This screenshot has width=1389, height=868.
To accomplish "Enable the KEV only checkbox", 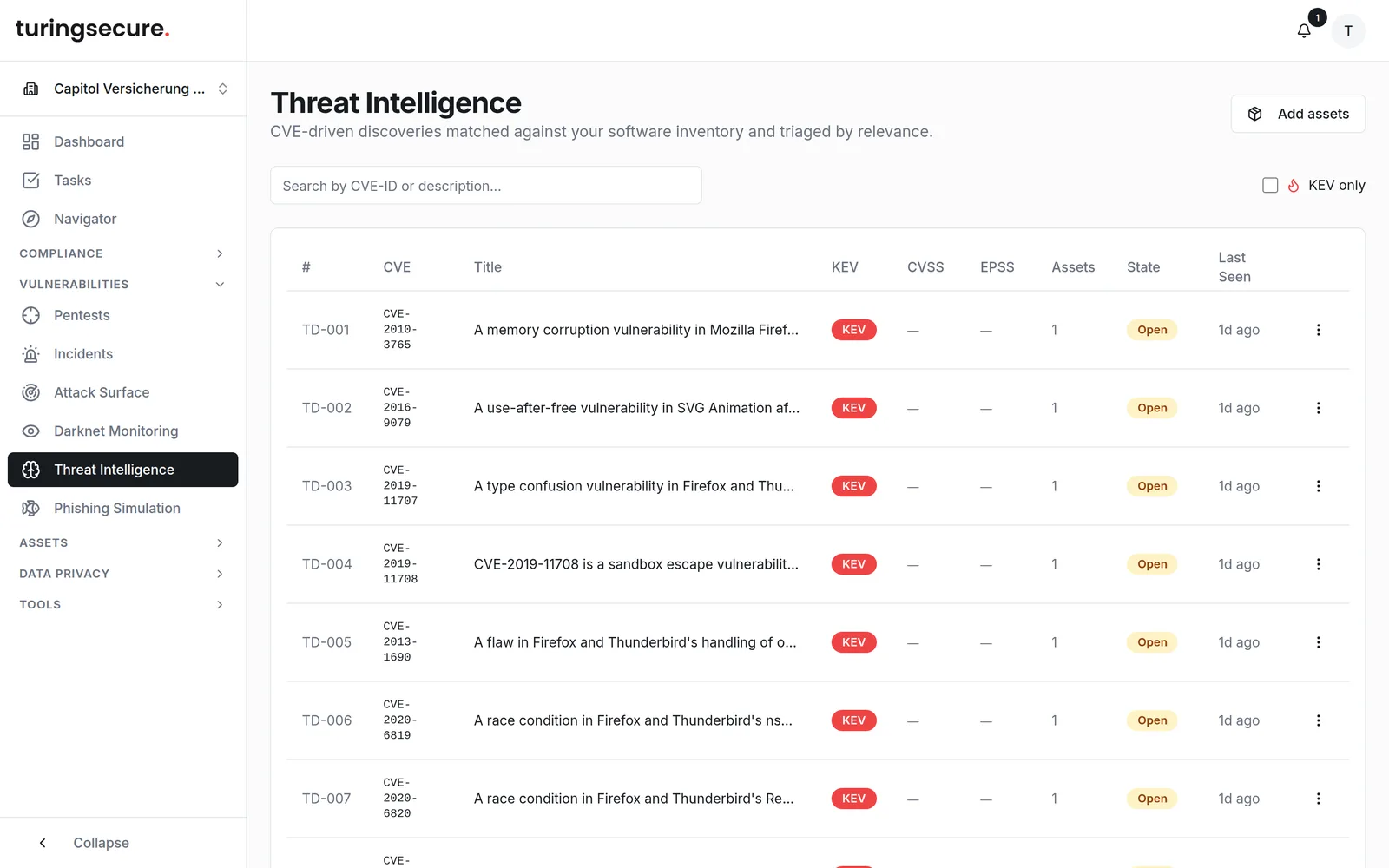I will (x=1270, y=185).
